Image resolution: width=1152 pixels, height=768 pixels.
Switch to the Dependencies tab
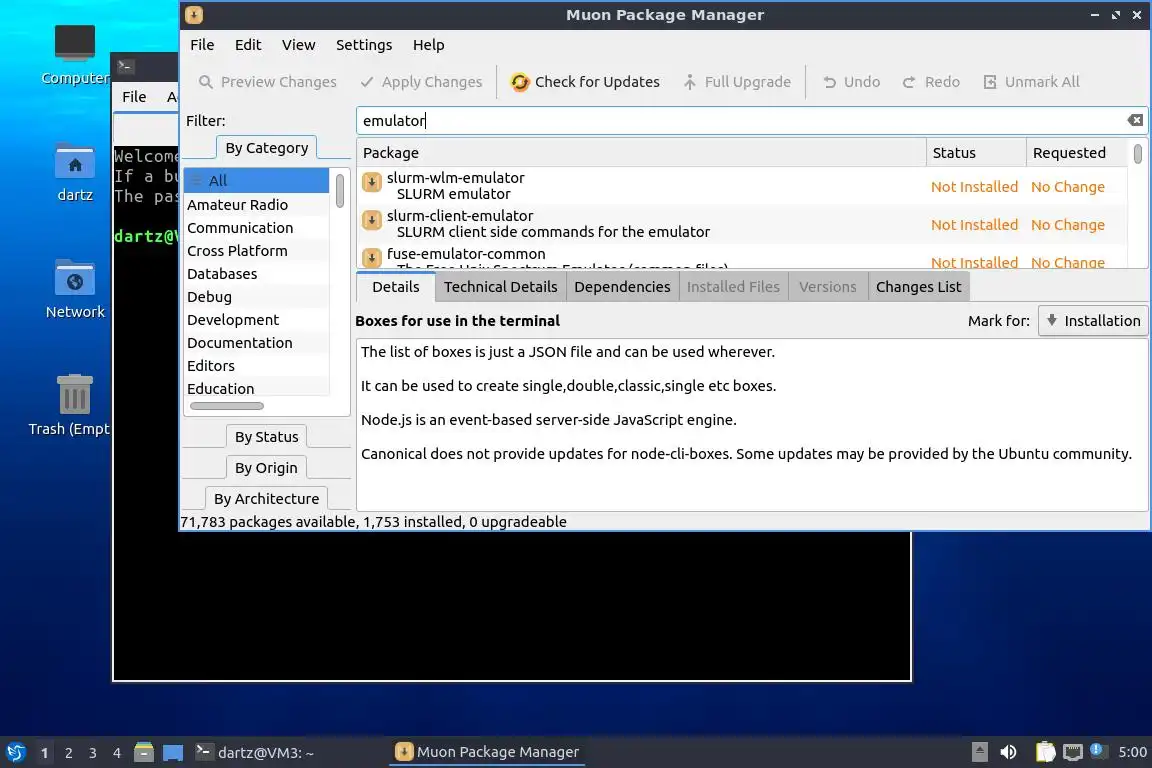pos(622,287)
